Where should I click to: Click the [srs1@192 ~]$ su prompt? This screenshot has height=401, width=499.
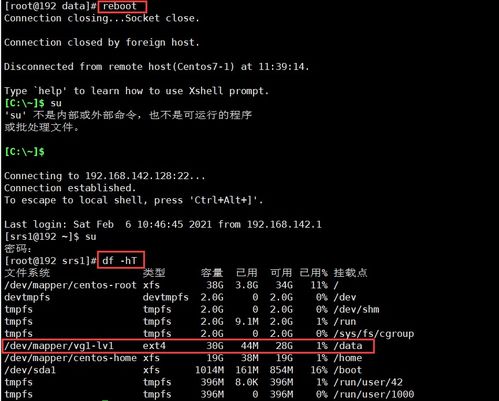pos(50,237)
